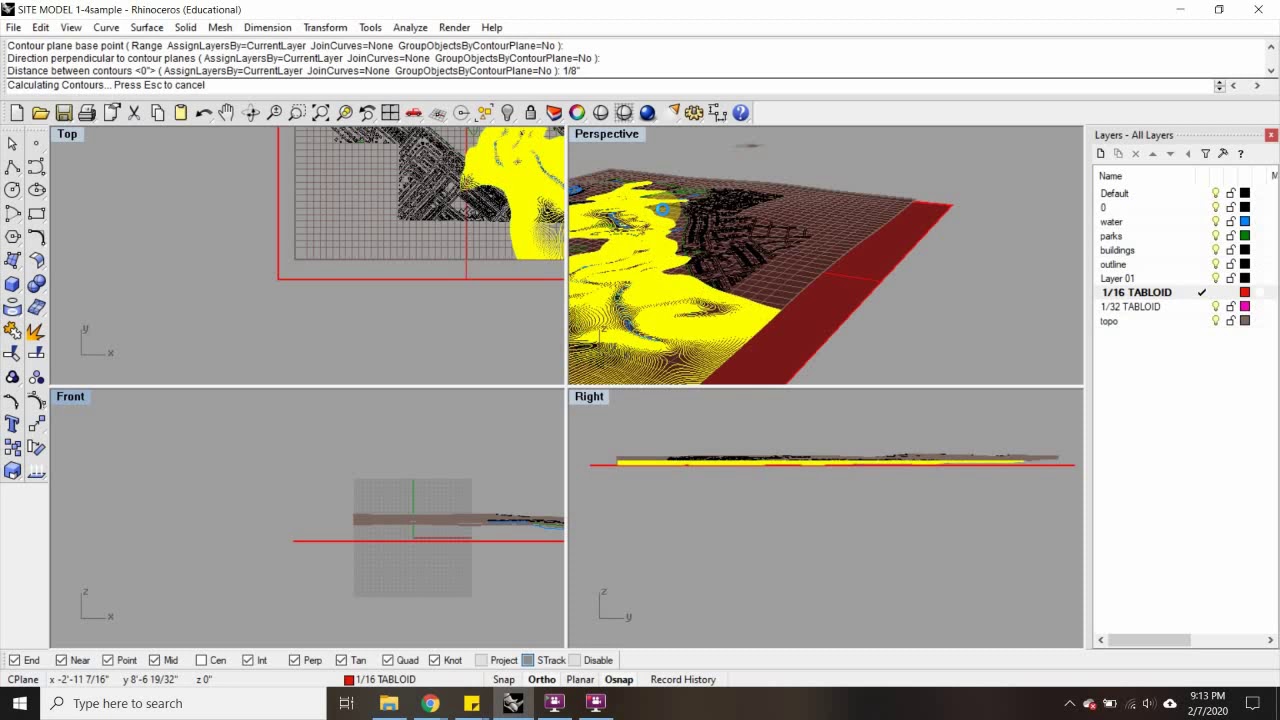
Task: Click Snap in status bar
Action: point(504,680)
